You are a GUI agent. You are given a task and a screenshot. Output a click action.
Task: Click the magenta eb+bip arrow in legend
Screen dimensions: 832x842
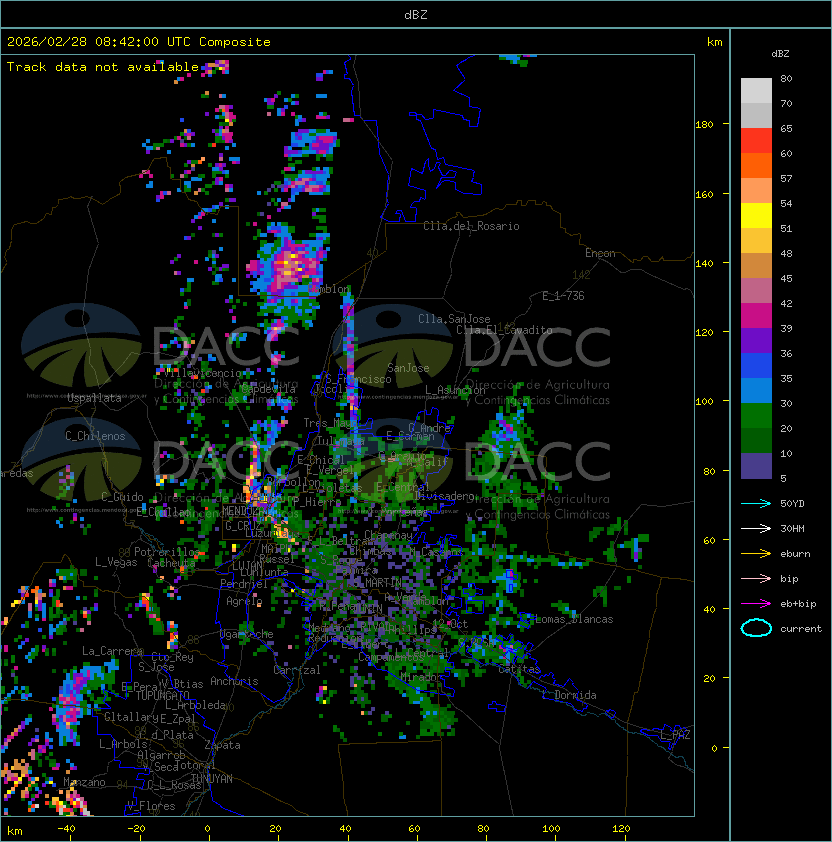(x=756, y=604)
